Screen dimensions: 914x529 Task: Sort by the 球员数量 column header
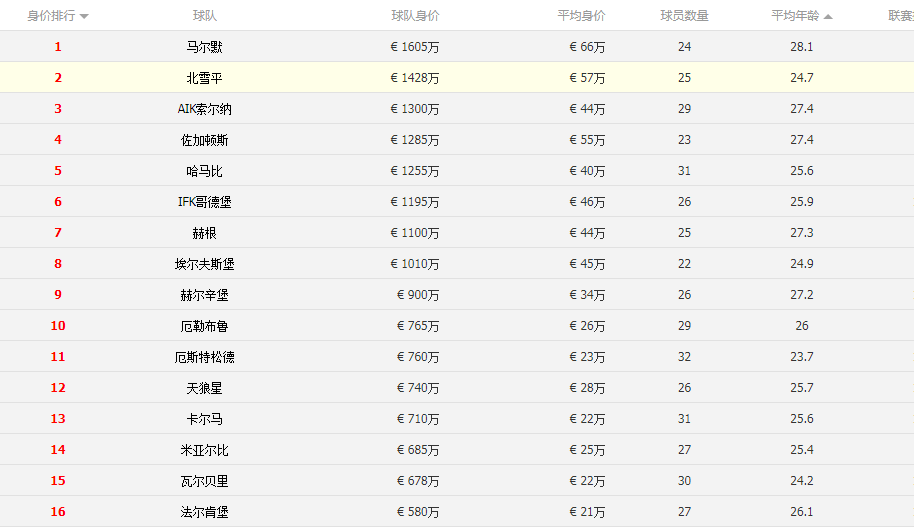pyautogui.click(x=684, y=16)
